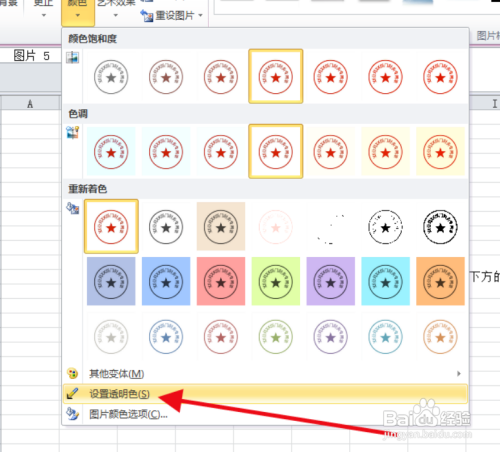Click the palette icon beside 其他变体

click(x=72, y=373)
